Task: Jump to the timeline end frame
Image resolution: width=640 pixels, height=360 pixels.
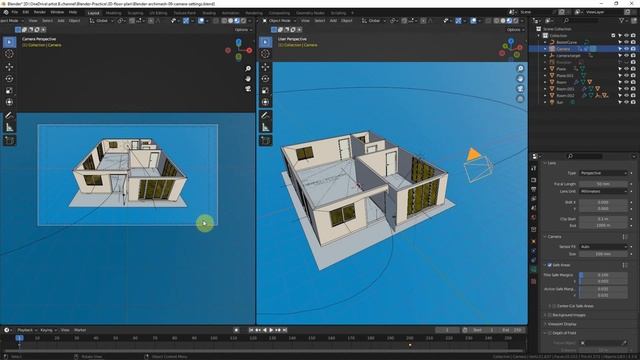Action: pyautogui.click(x=285, y=330)
